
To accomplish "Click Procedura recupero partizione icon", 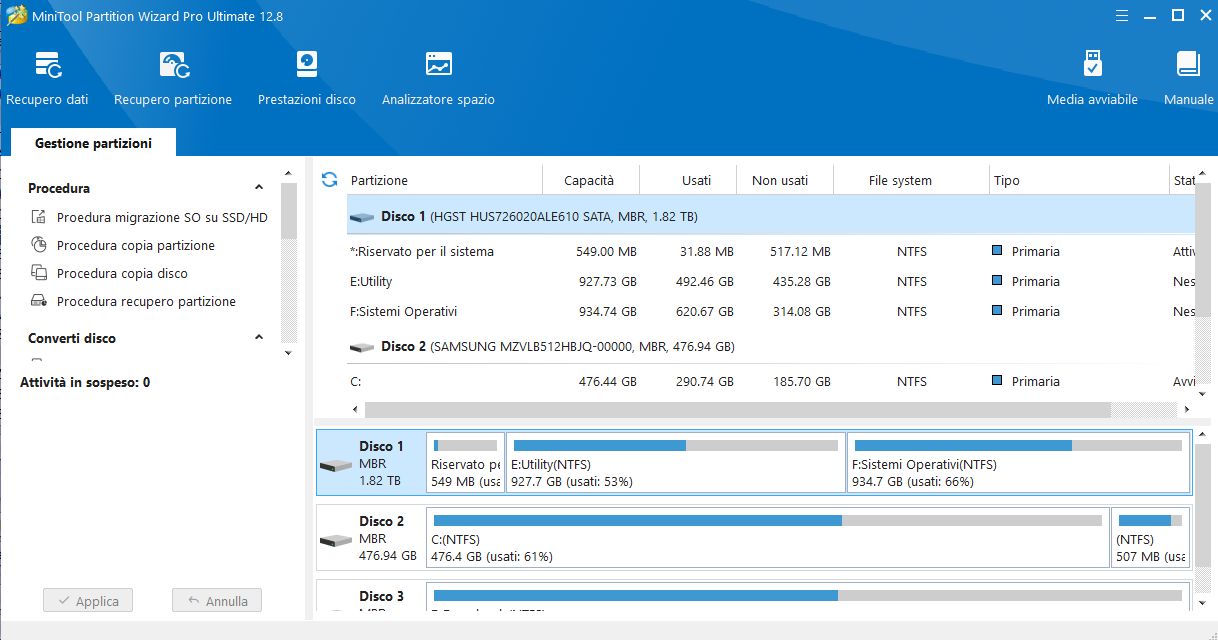I will coord(39,301).
